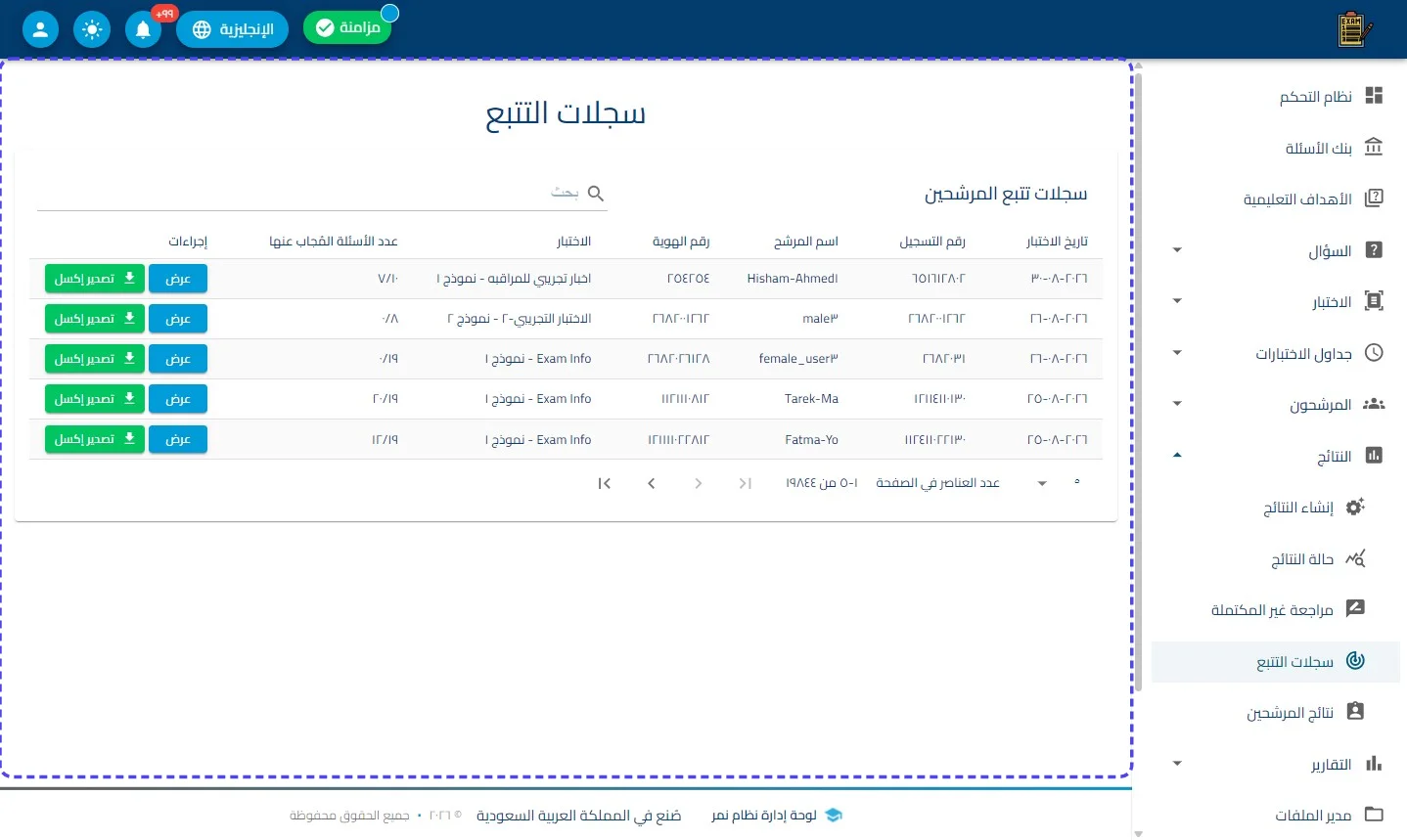Open نتائج المرشحين menu item

(x=1276, y=713)
